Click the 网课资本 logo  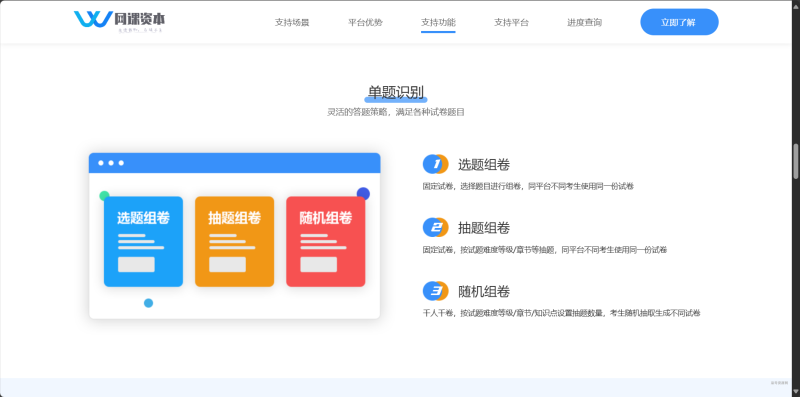119,21
